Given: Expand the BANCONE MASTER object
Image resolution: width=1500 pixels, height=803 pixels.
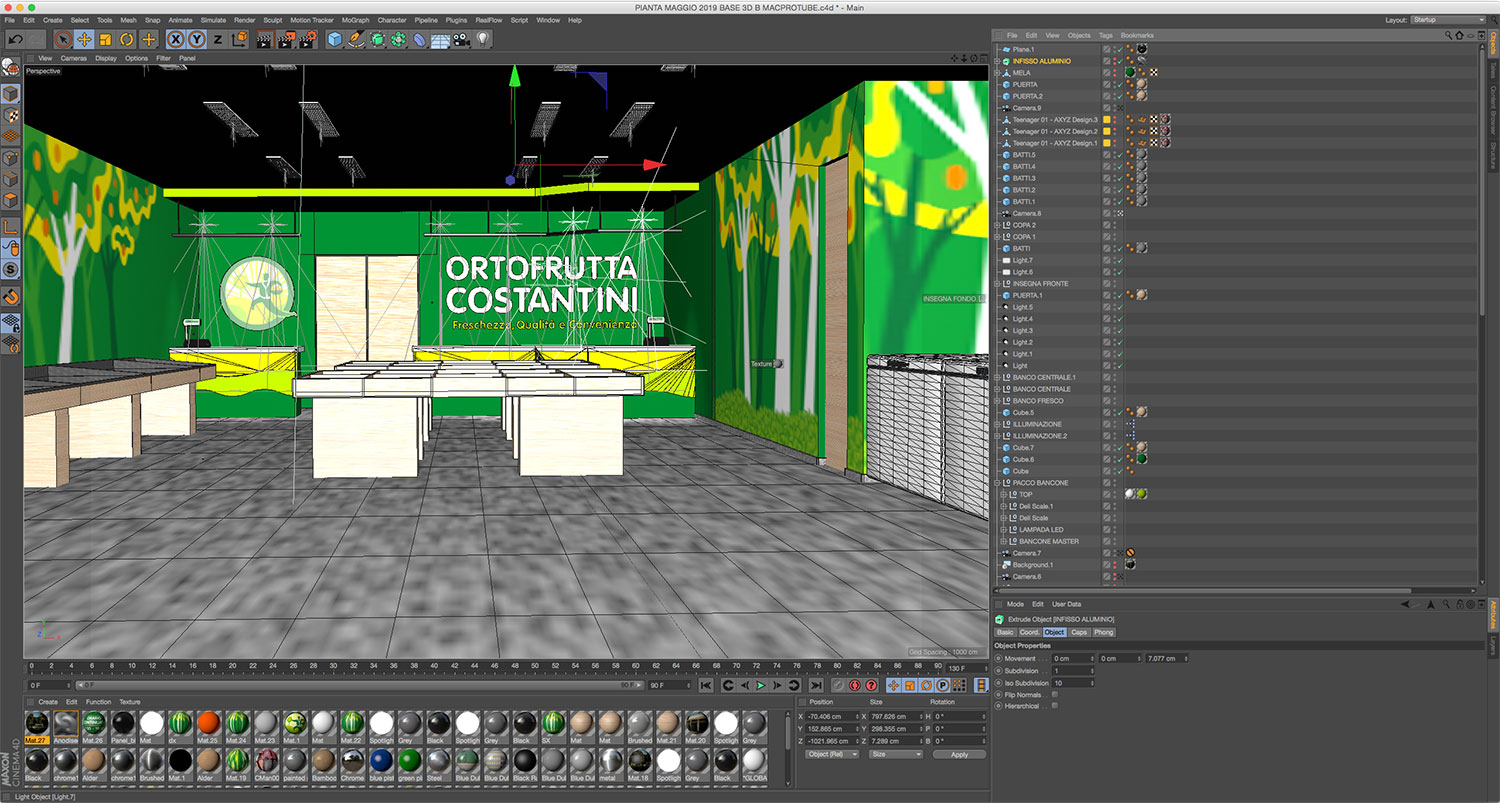Looking at the screenshot, I should coord(1003,541).
